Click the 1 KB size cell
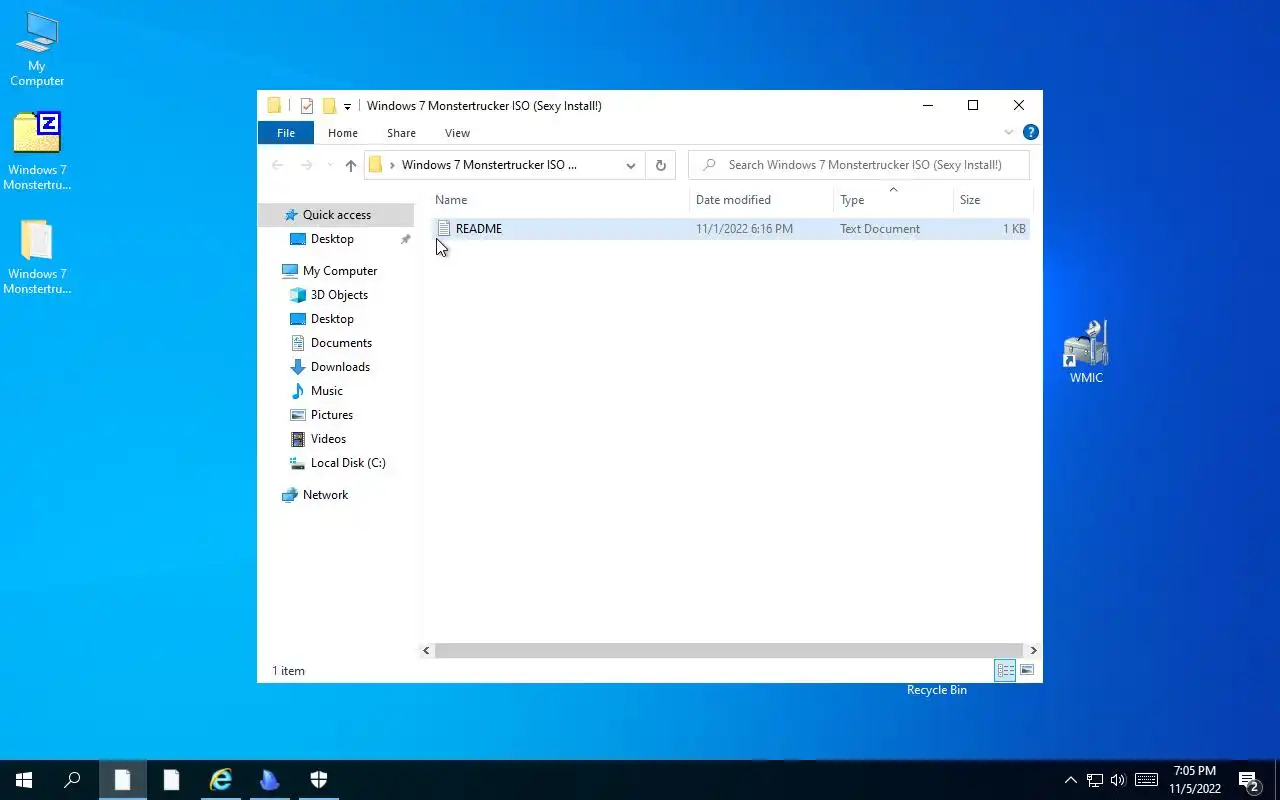Viewport: 1280px width, 800px height. click(x=1014, y=229)
